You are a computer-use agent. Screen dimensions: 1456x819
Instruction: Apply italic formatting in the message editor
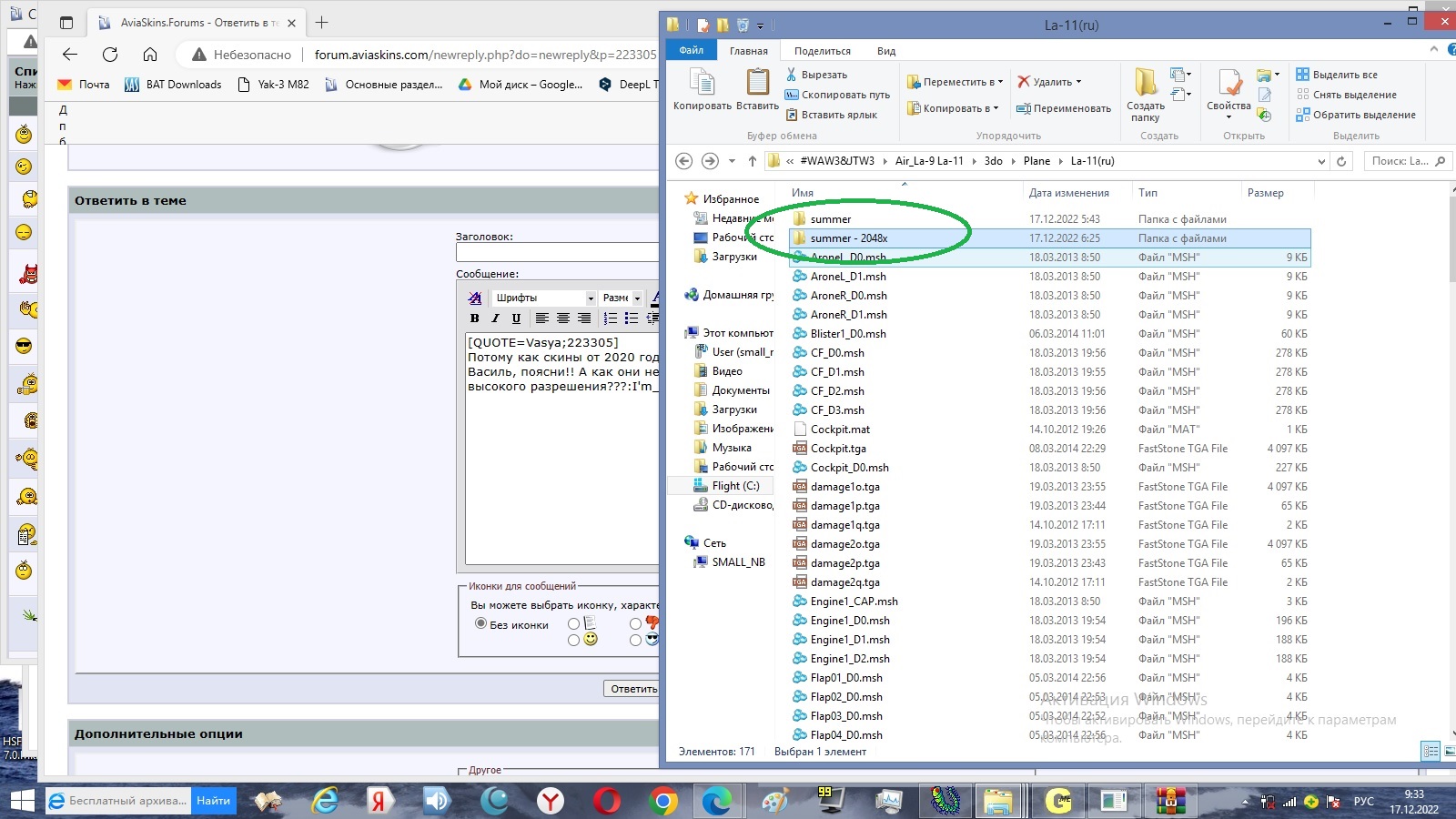pos(495,318)
